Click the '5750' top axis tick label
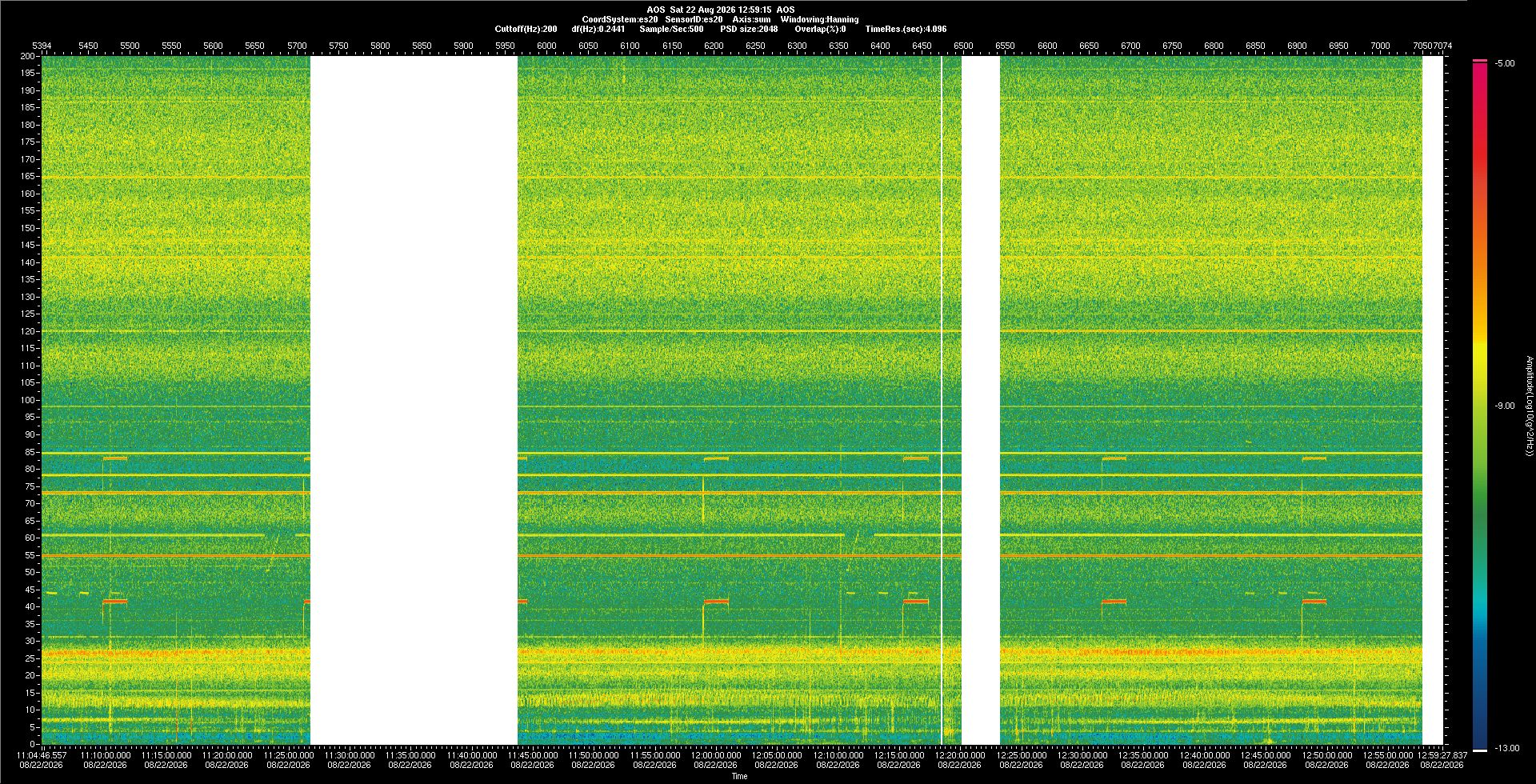 [x=338, y=46]
